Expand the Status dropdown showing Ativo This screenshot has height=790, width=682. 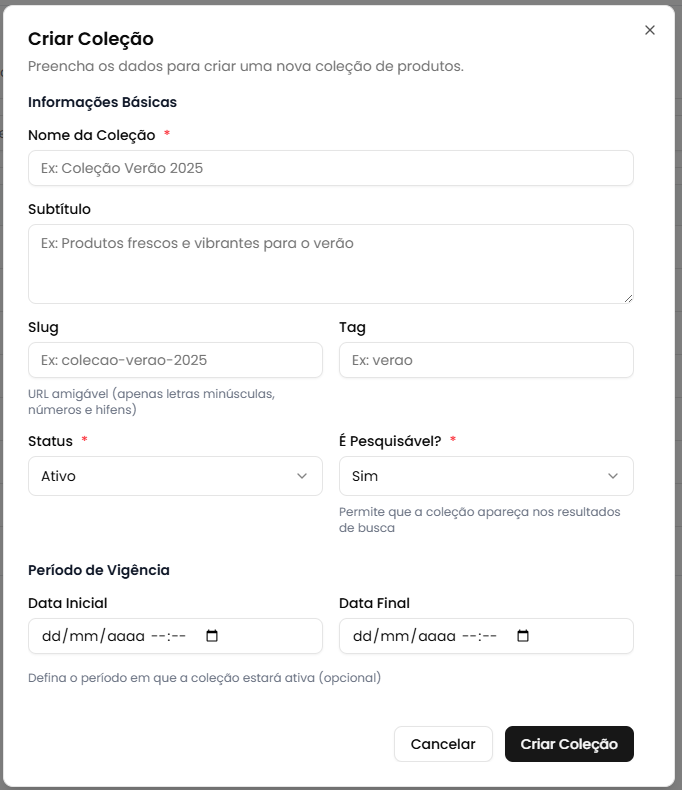pos(175,476)
